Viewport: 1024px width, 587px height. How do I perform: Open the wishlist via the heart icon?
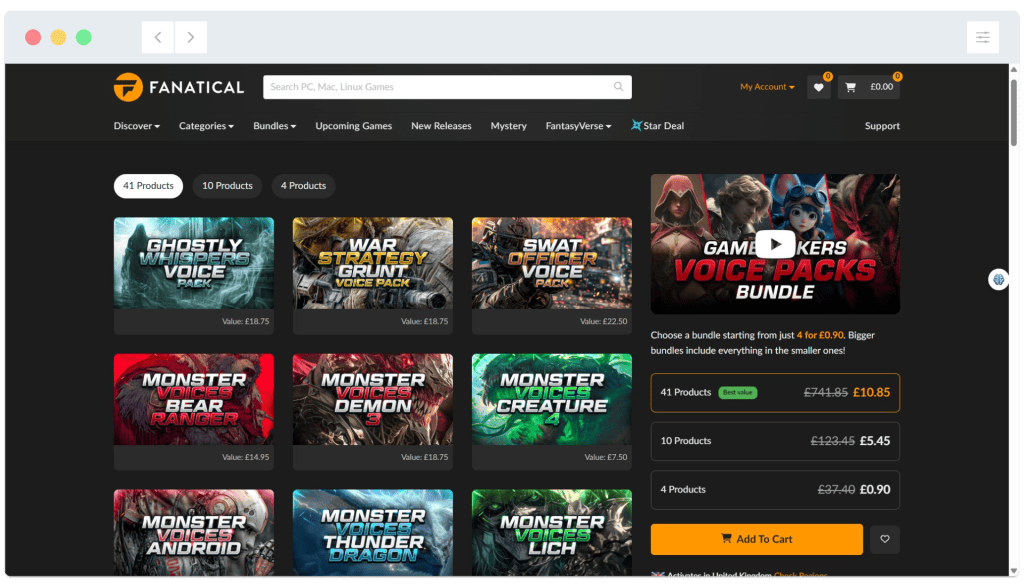click(x=819, y=87)
